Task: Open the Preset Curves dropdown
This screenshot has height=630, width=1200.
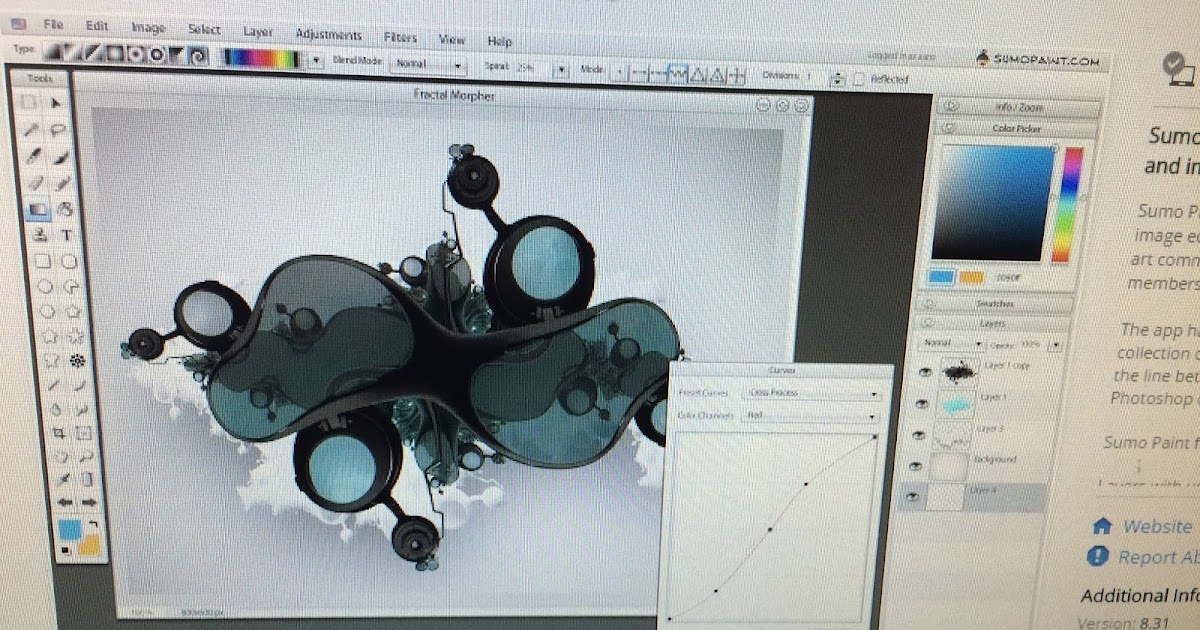Action: click(874, 394)
